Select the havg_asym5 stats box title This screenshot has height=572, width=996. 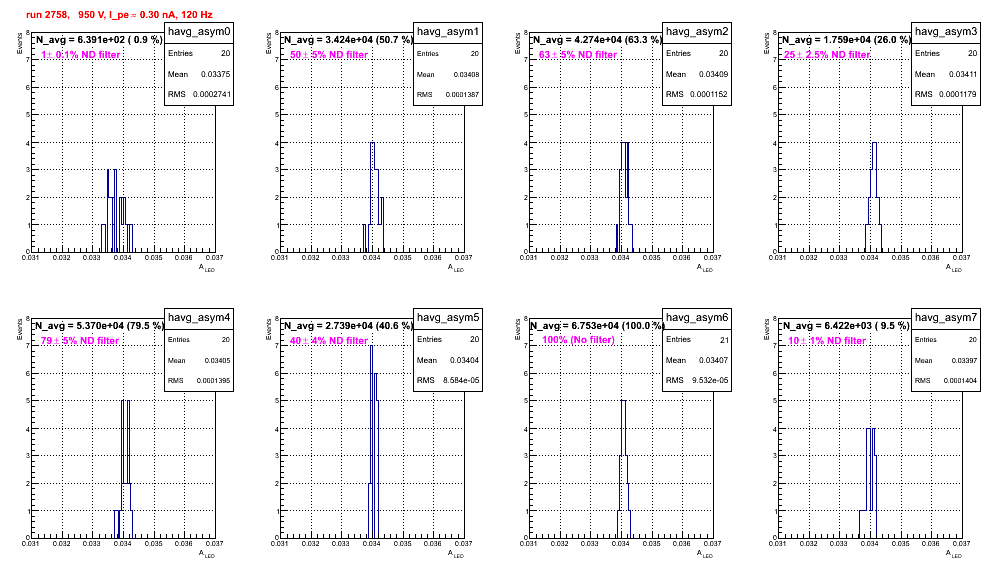point(448,317)
